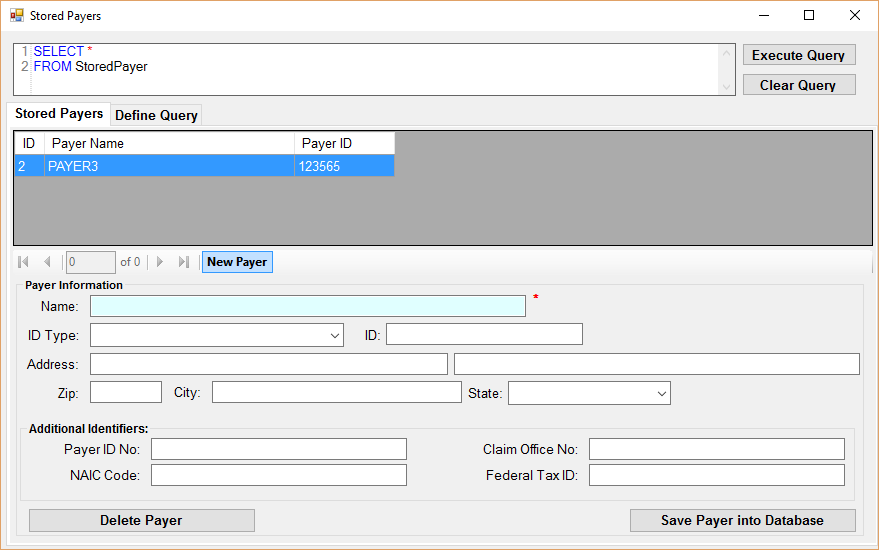
Task: Jump to last record navigator icon
Action: 184,262
